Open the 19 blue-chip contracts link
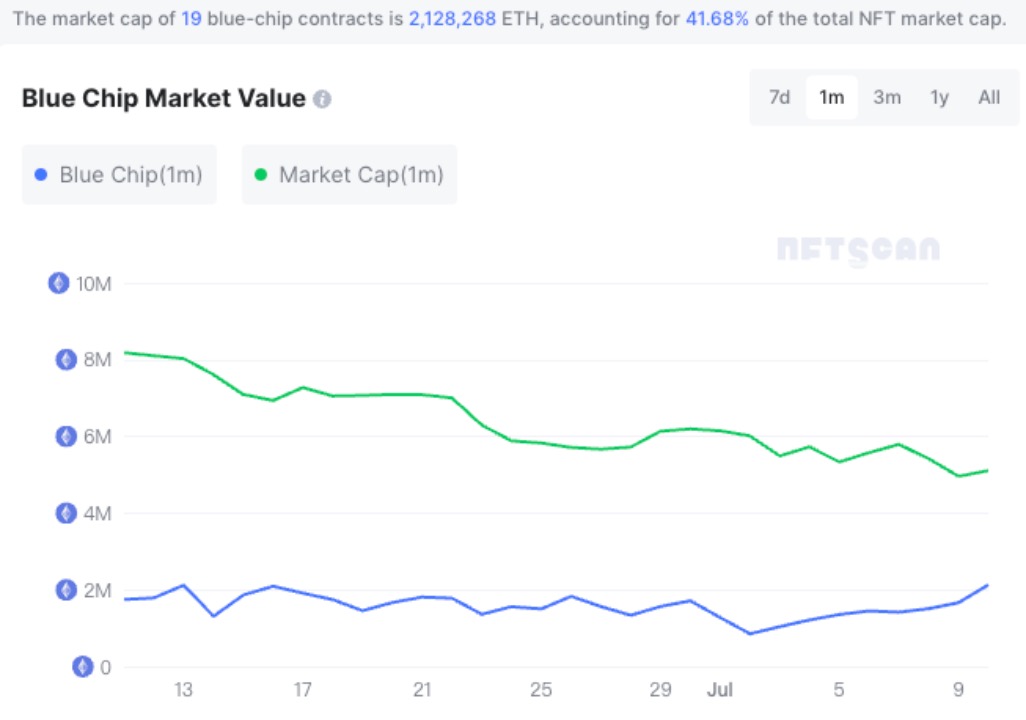The height and width of the screenshot is (720, 1026). (x=191, y=19)
